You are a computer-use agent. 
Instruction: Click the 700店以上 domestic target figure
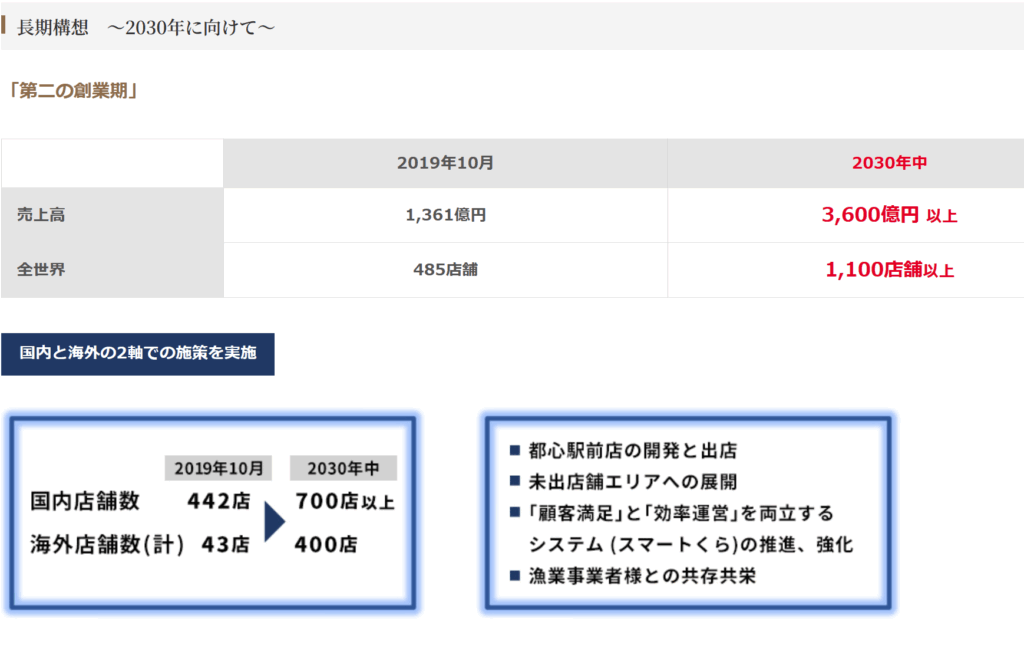(345, 501)
